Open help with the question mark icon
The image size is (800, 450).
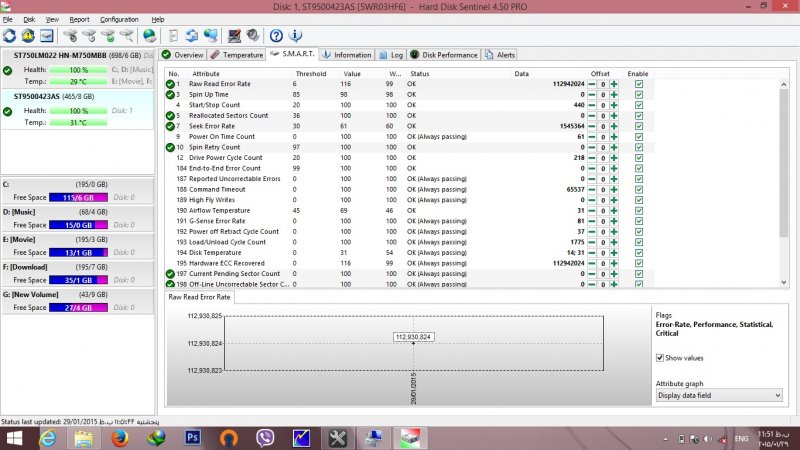click(x=276, y=36)
